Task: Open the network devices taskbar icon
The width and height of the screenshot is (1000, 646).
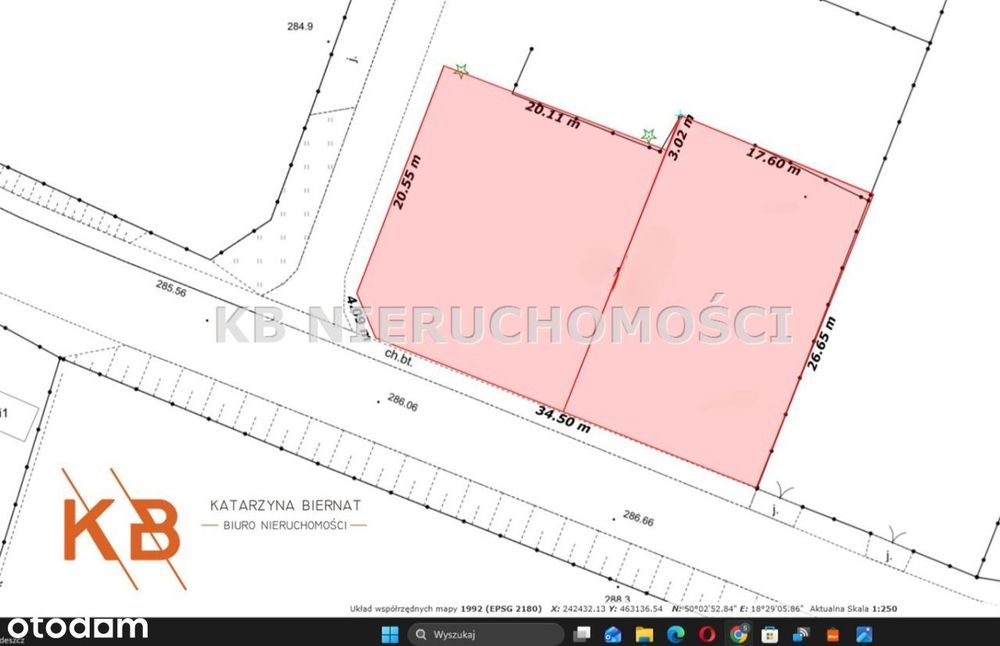Action: [x=801, y=634]
